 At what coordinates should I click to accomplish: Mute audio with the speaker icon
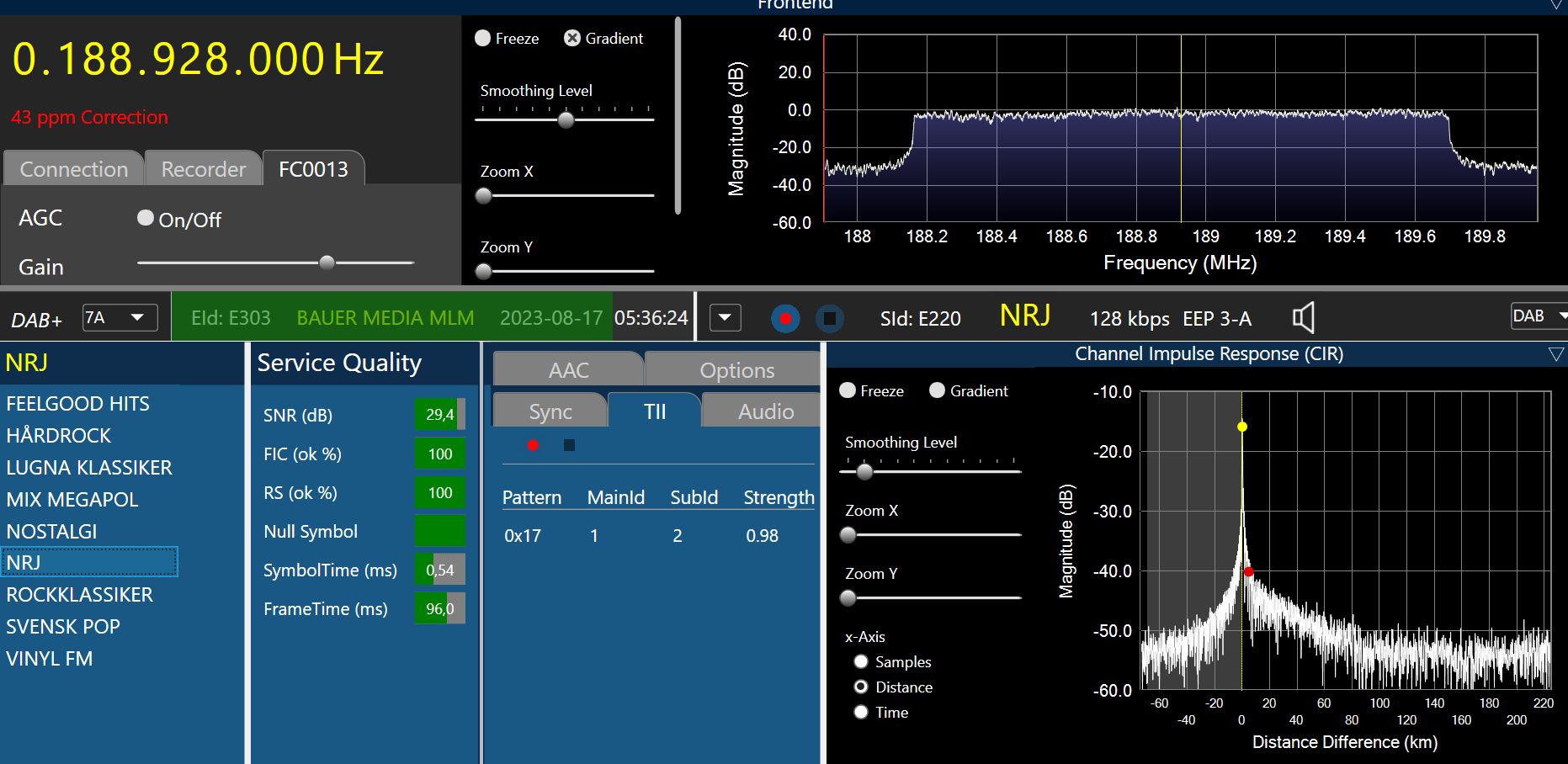(x=1303, y=318)
